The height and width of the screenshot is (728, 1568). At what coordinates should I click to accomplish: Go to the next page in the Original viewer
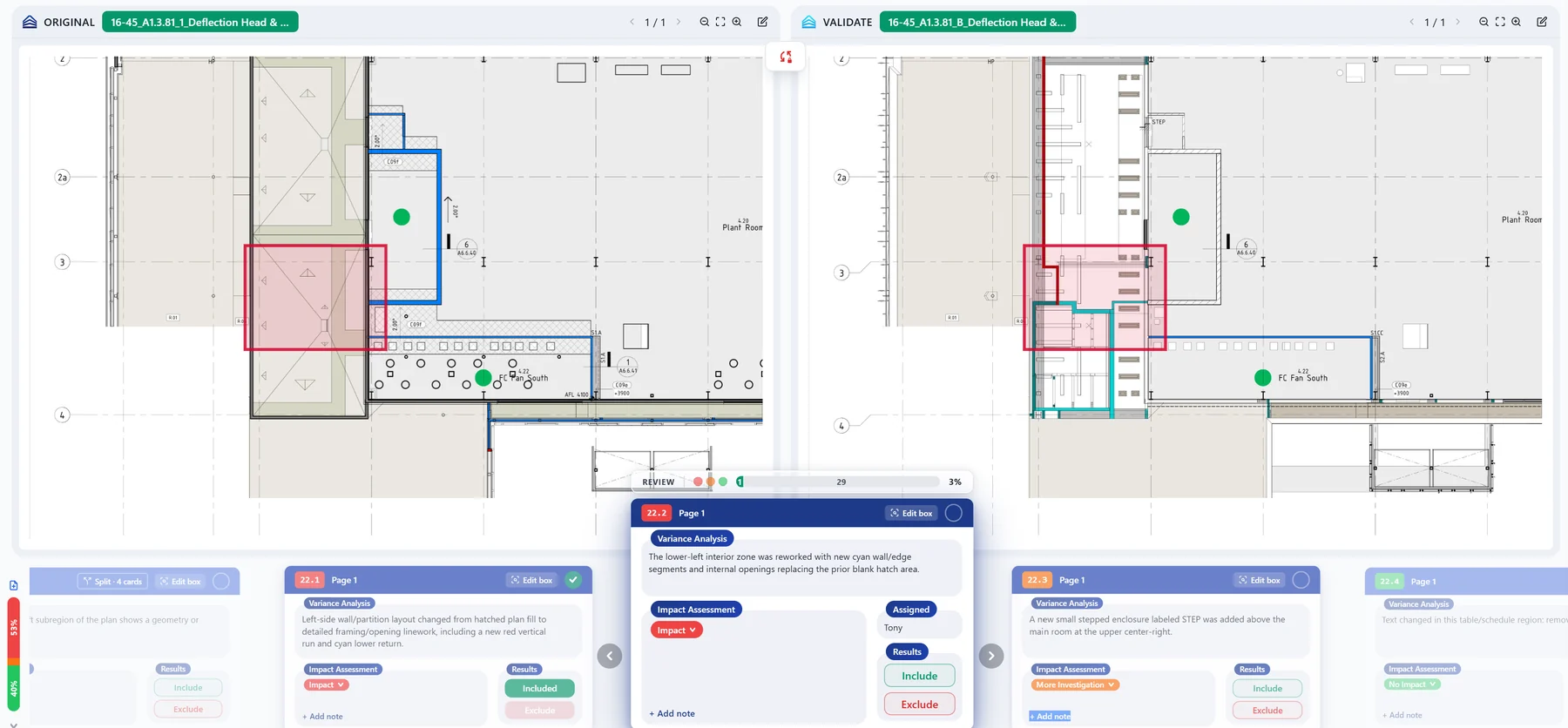tap(679, 22)
